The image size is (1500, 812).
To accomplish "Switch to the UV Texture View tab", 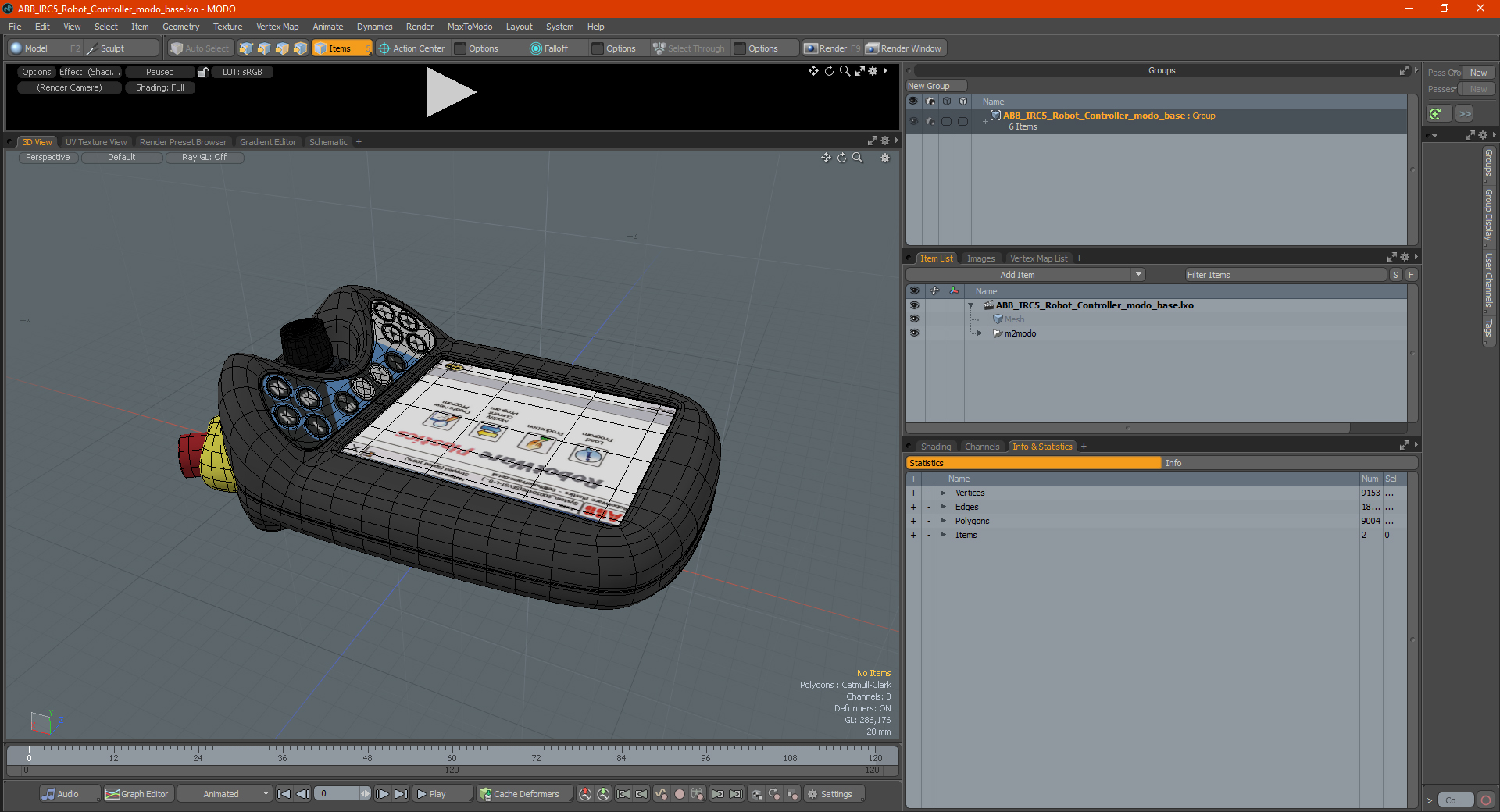I will pyautogui.click(x=96, y=142).
